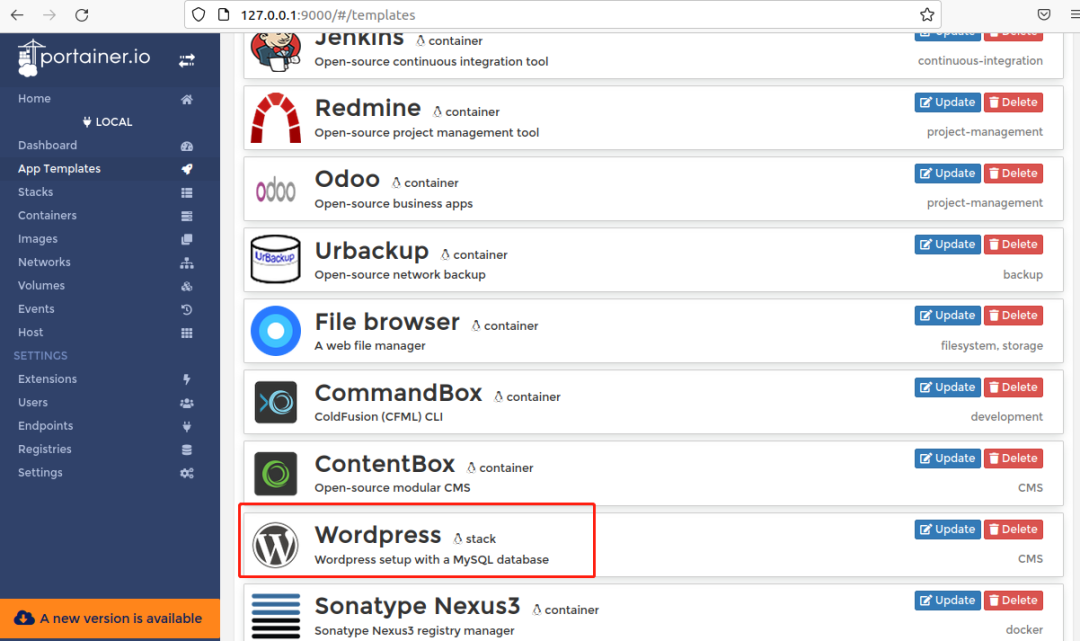This screenshot has width=1080, height=641.
Task: Click the Home house icon in sidebar
Action: 187,99
